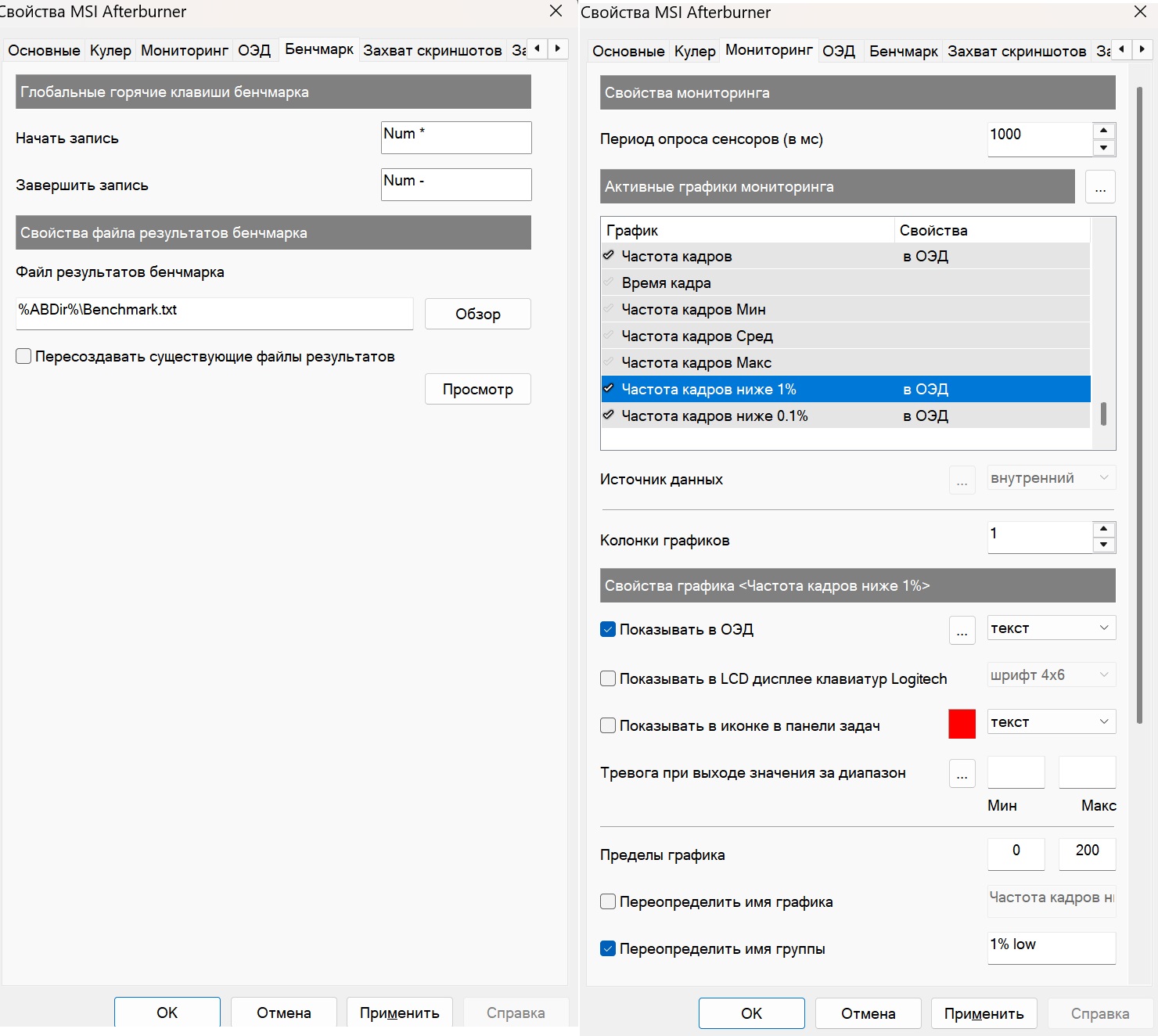Click Отмена in left window

pos(284,1013)
